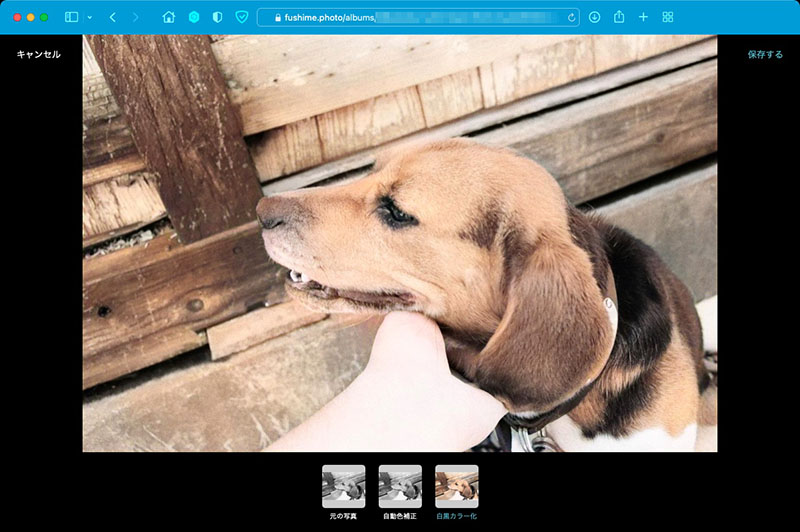Image resolution: width=800 pixels, height=532 pixels.
Task: Select the 自動色補正 thumbnail
Action: 400,487
